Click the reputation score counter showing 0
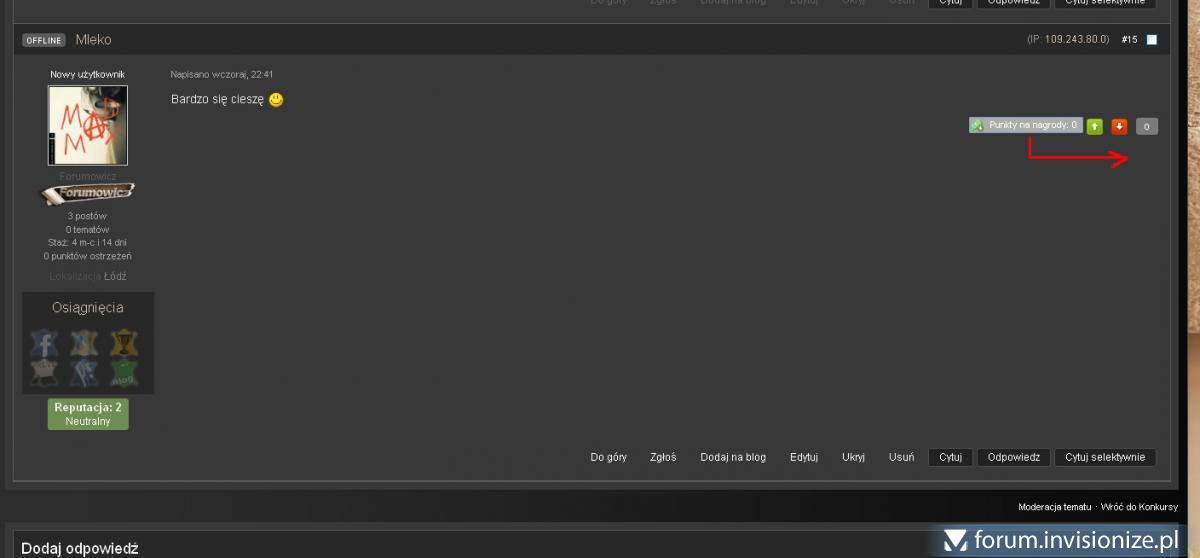The height and width of the screenshot is (558, 1200). [x=1147, y=126]
